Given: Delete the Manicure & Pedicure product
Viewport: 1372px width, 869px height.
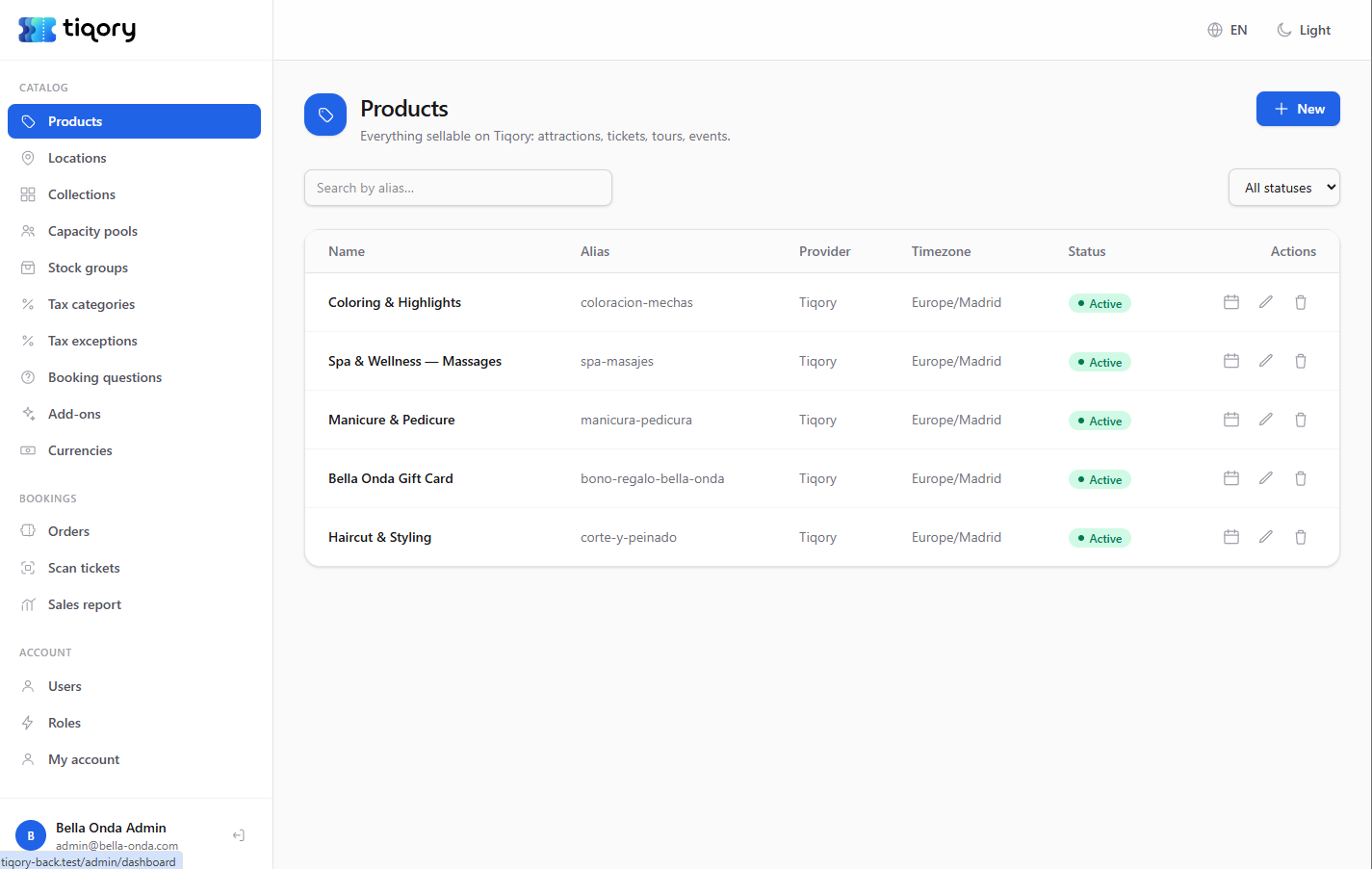Looking at the screenshot, I should click(x=1300, y=420).
